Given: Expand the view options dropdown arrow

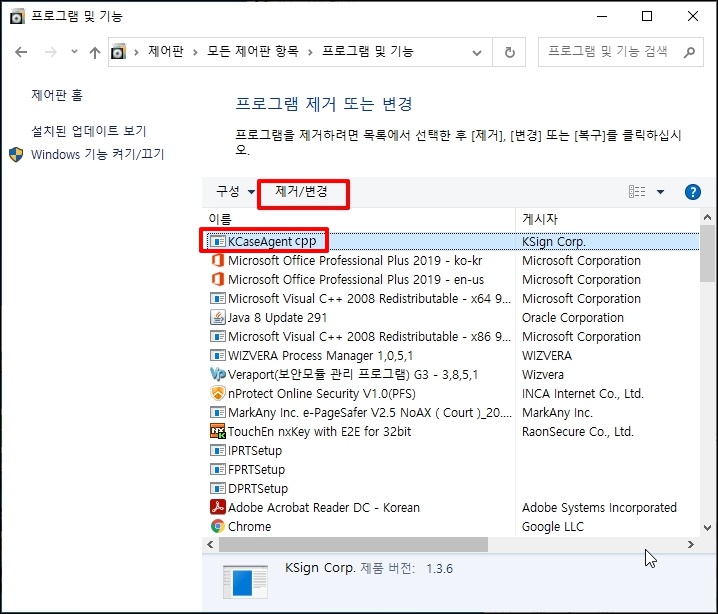Looking at the screenshot, I should pyautogui.click(x=660, y=192).
